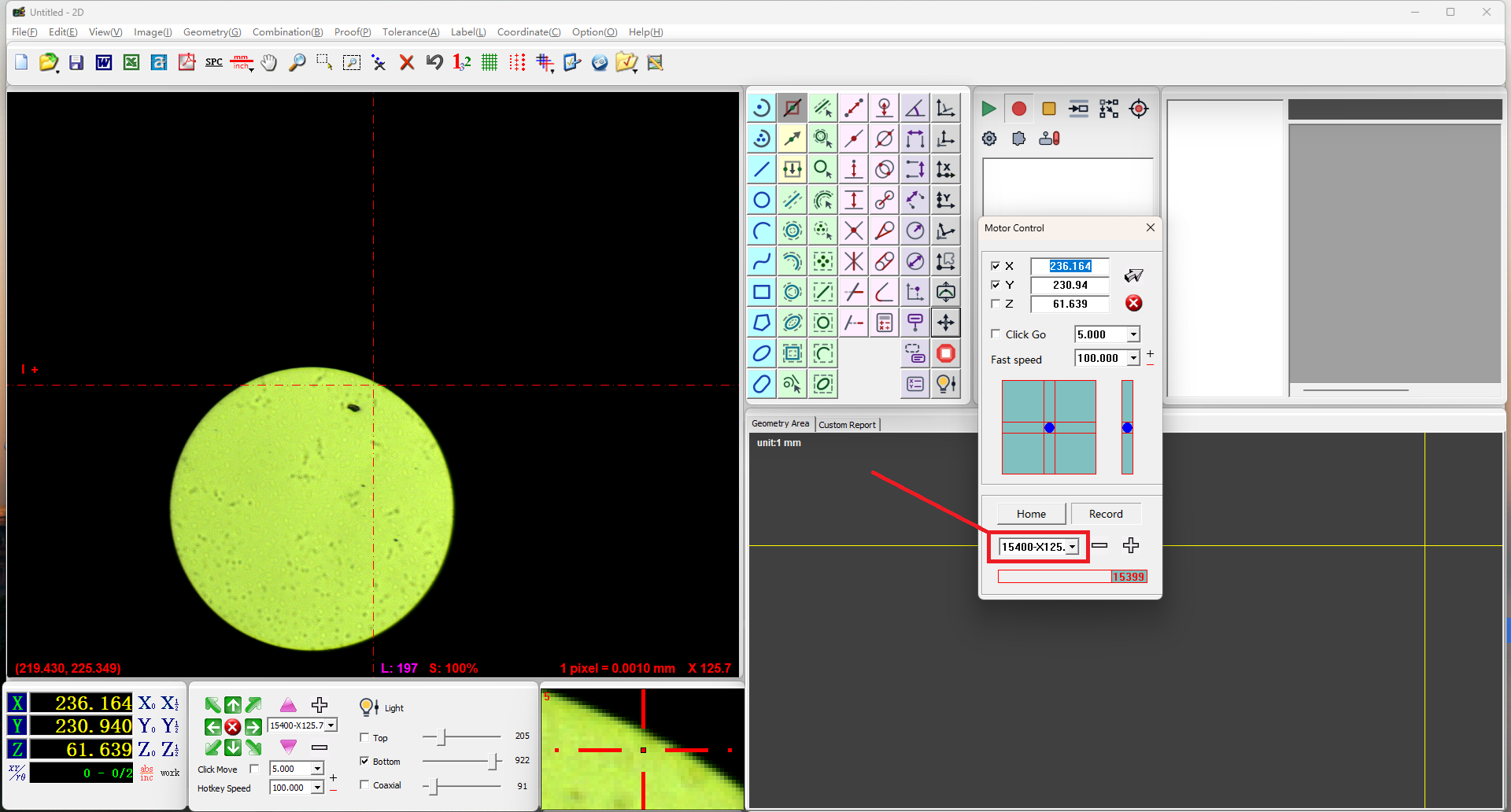Click the red stop octagon icon
Viewport: 1511px width, 812px height.
coord(946,353)
